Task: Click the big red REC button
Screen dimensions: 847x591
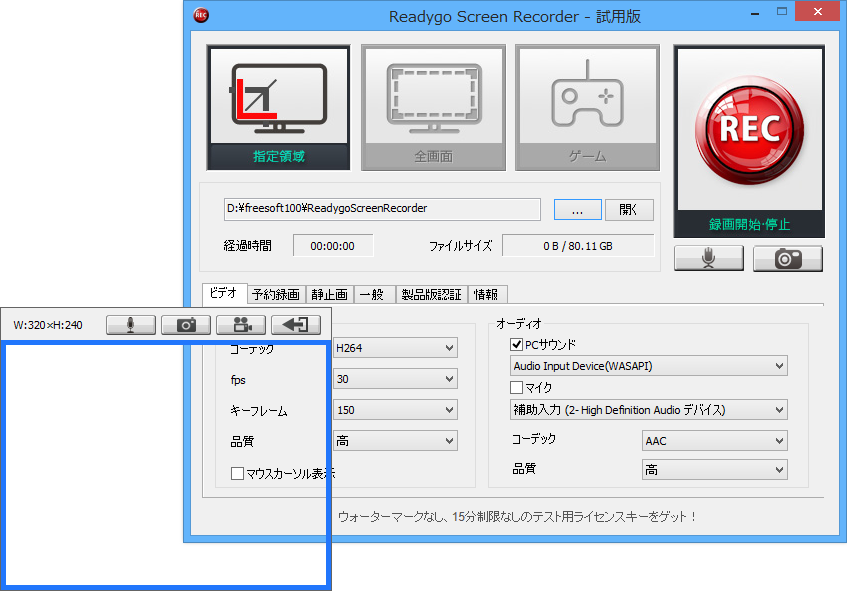Action: pyautogui.click(x=749, y=130)
